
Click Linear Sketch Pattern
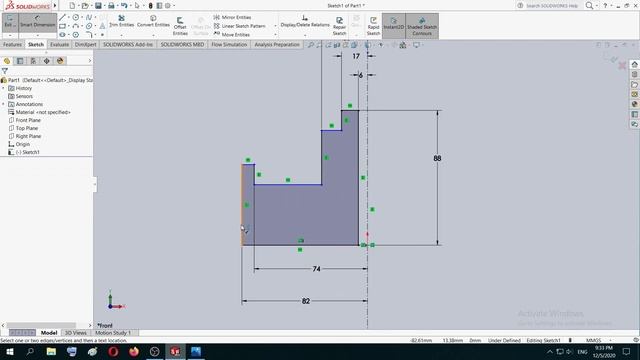coord(240,26)
